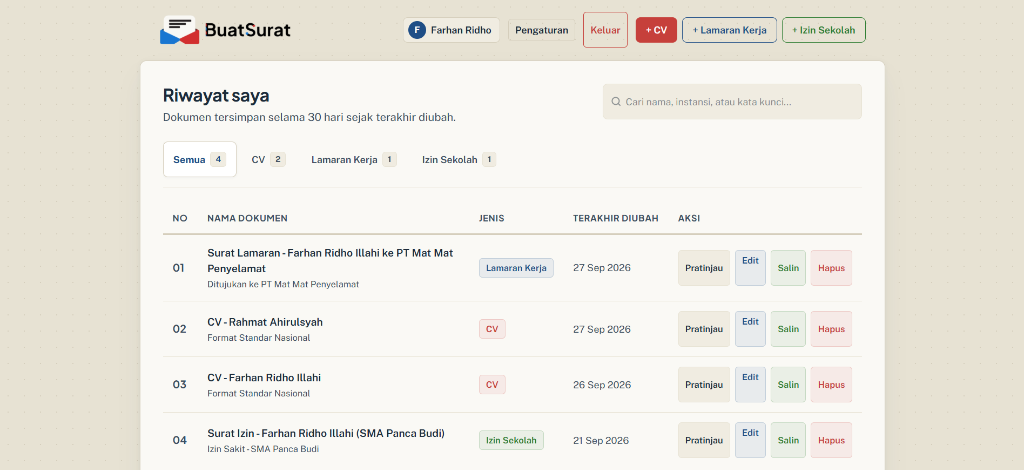1024x470 pixels.
Task: Click the title CV - Rahmat Ahirulsyah
Action: point(265,322)
